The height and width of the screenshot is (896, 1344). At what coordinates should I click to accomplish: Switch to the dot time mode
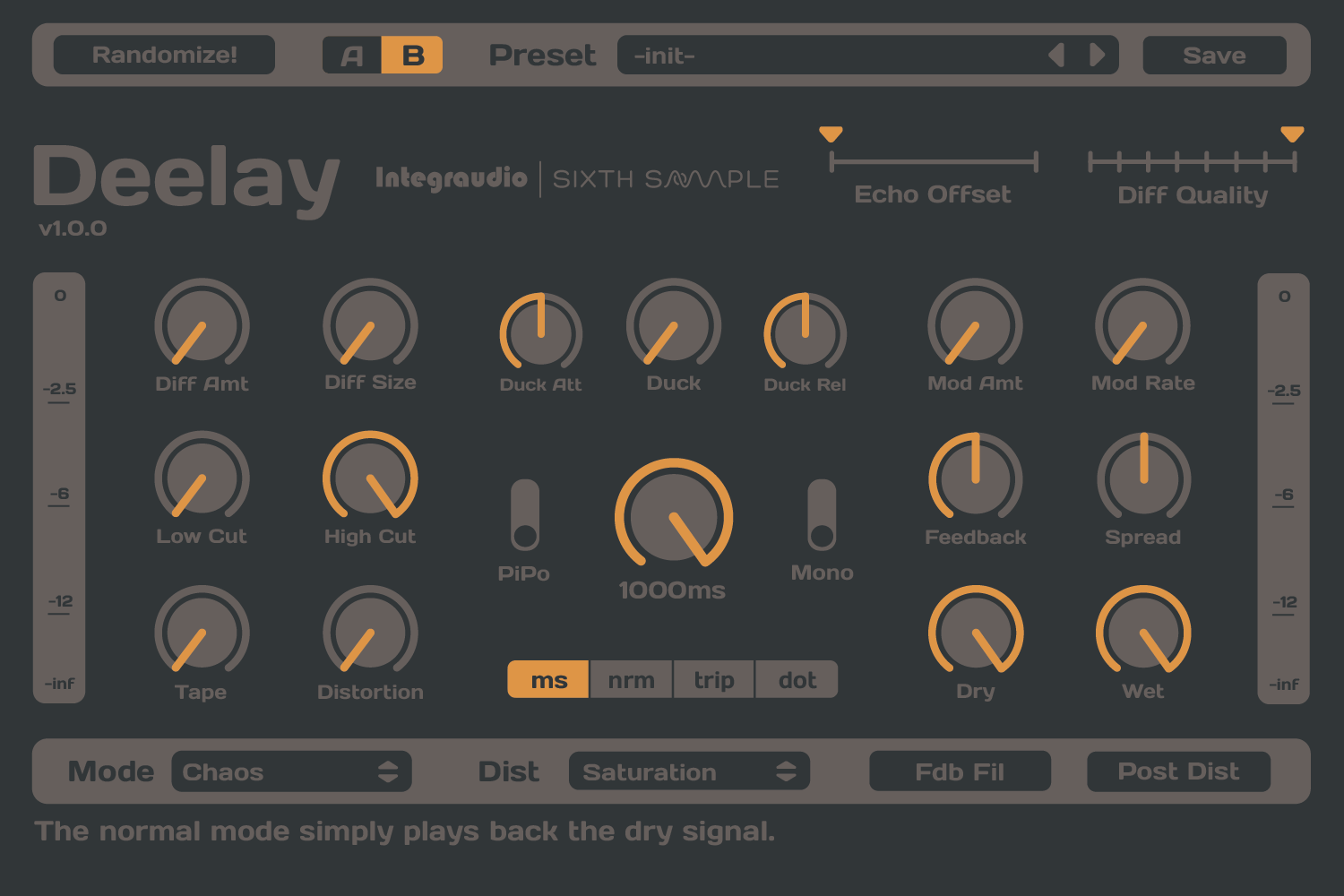(796, 679)
